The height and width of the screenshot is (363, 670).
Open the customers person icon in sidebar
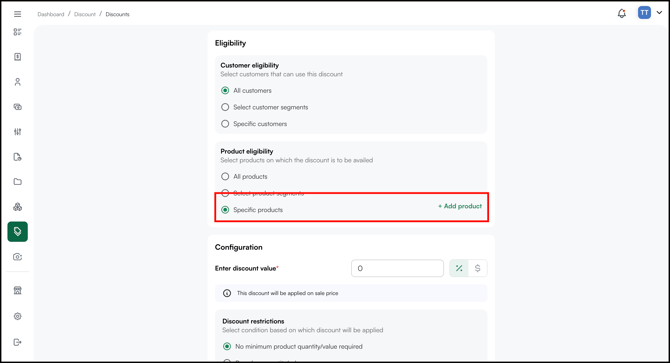pos(18,82)
